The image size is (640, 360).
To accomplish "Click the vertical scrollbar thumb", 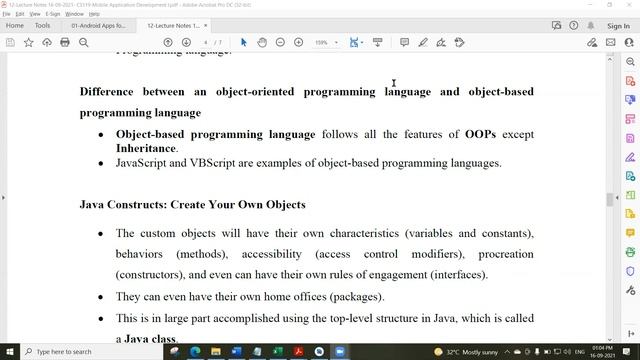I will click(x=610, y=200).
